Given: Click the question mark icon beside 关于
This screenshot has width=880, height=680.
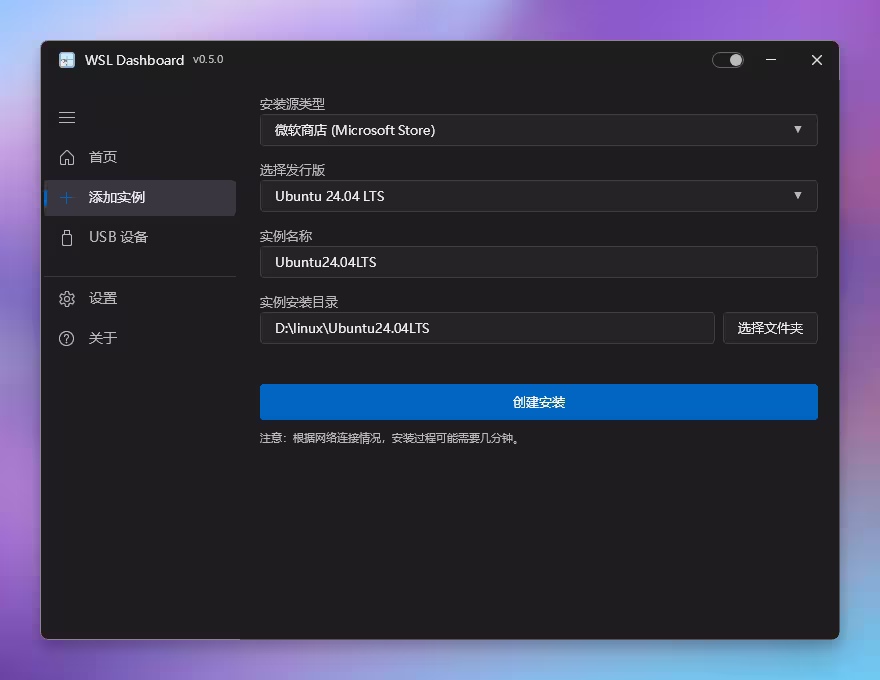Looking at the screenshot, I should click(x=66, y=338).
